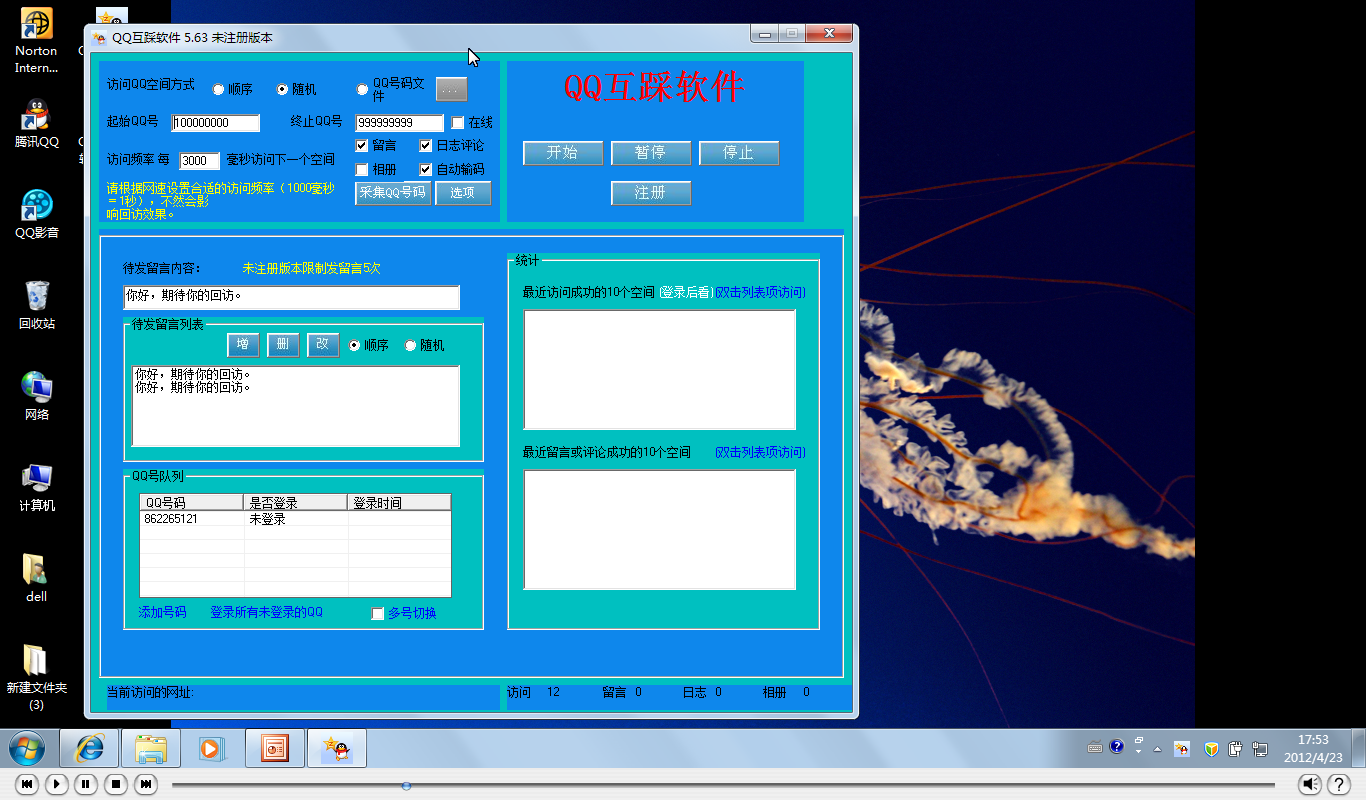The image size is (1366, 800).
Task: Open the 回收站 recycle bin icon
Action: point(37,305)
